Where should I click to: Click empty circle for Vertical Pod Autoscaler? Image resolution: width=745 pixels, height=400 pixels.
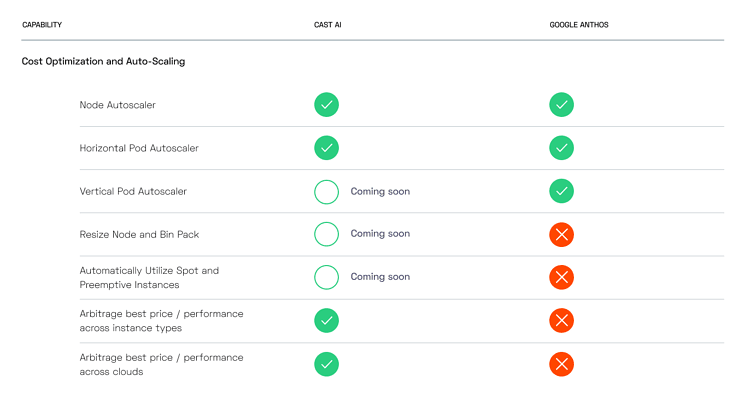pos(326,191)
